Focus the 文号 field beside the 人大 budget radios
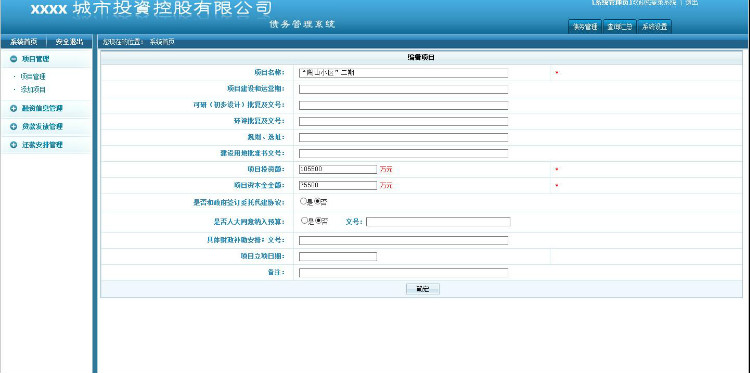This screenshot has width=750, height=373. coord(438,222)
